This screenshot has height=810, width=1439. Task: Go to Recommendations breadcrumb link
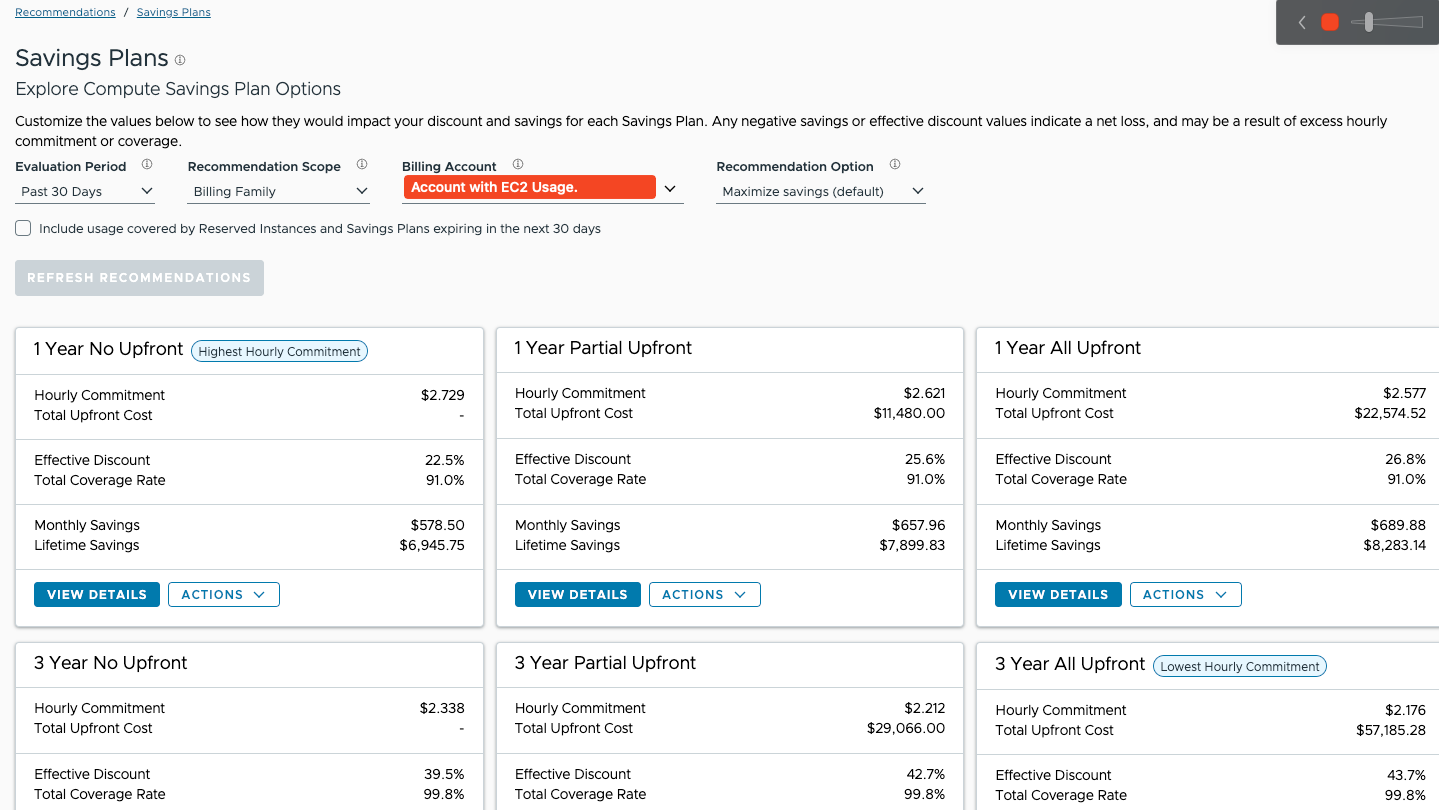tap(65, 12)
